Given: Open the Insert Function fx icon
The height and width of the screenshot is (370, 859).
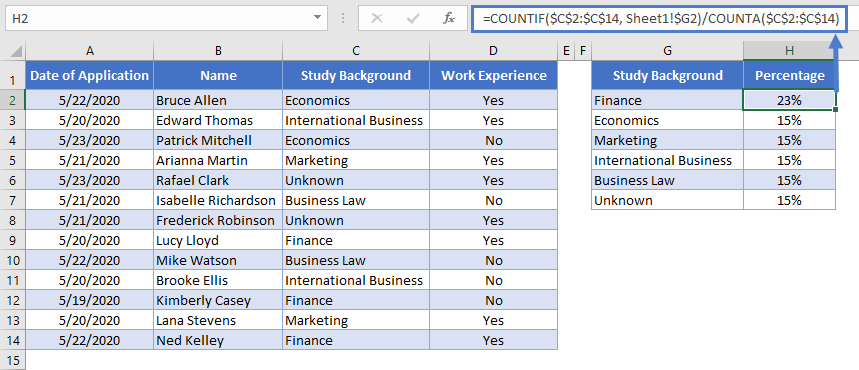Looking at the screenshot, I should pyautogui.click(x=449, y=18).
